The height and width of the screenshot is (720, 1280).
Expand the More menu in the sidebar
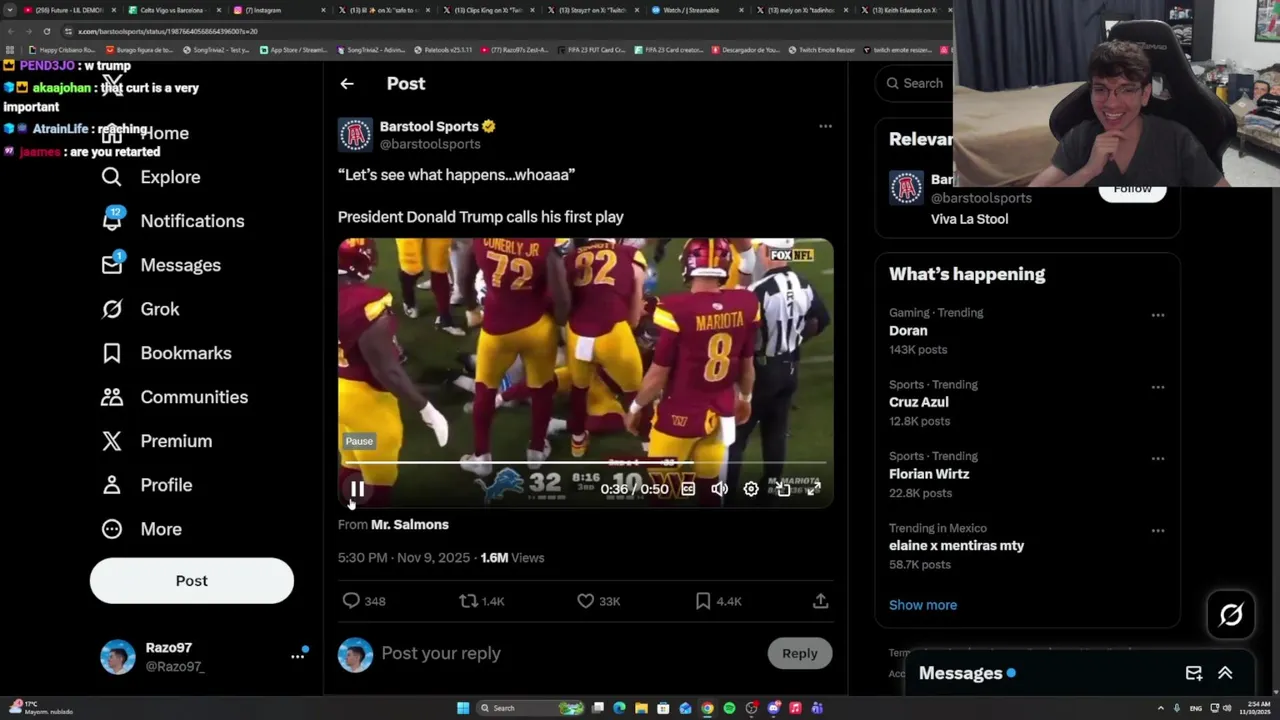[142, 529]
